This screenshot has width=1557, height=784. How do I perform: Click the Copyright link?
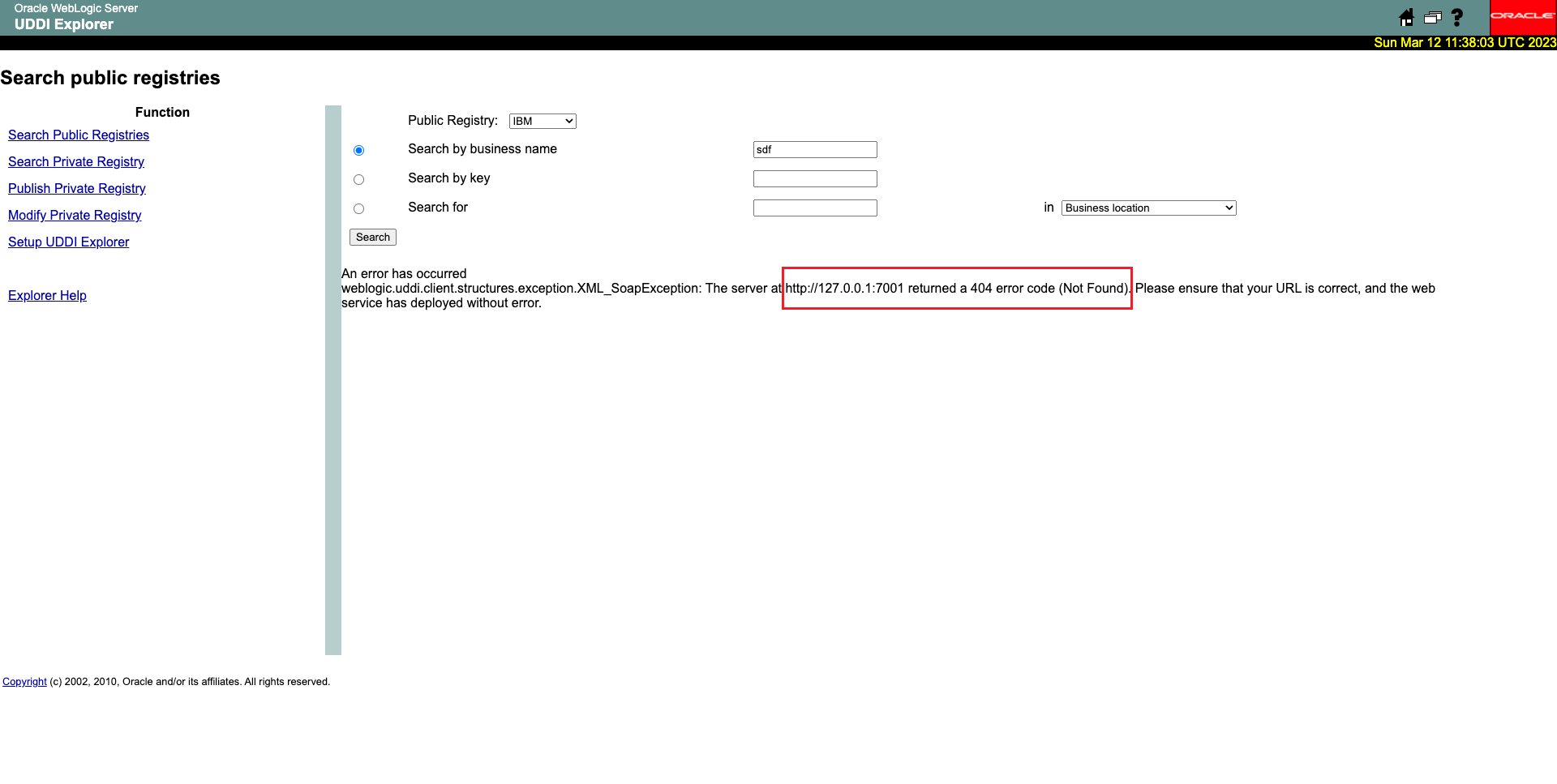coord(24,682)
